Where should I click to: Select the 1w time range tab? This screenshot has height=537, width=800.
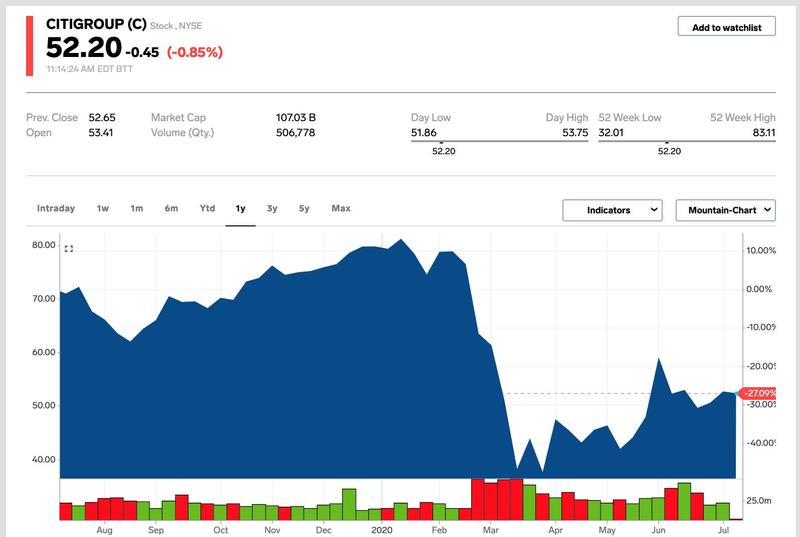103,208
